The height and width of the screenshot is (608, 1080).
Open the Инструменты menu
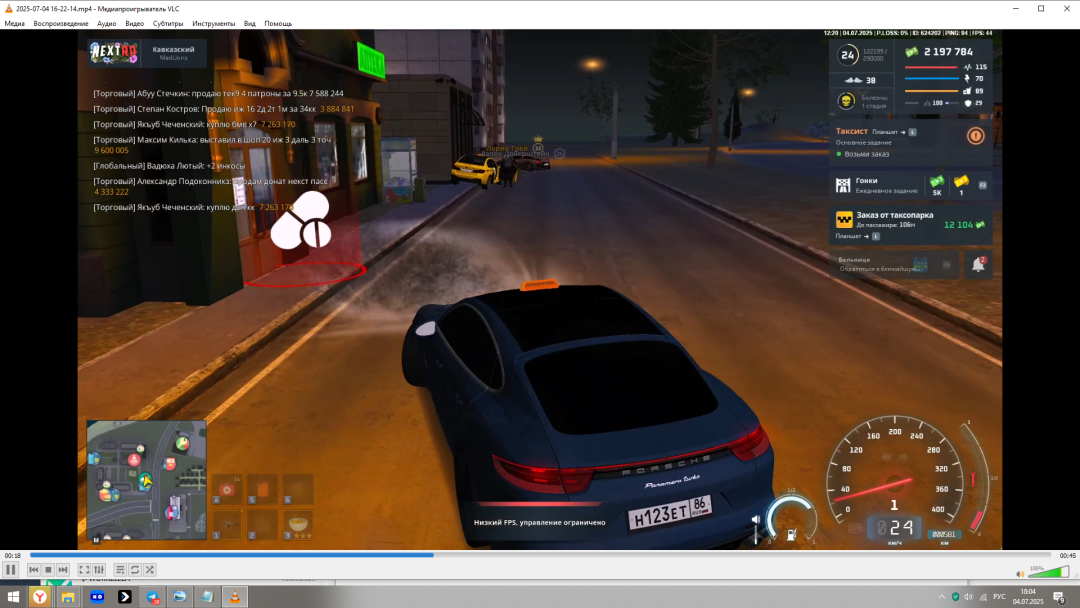click(x=214, y=23)
